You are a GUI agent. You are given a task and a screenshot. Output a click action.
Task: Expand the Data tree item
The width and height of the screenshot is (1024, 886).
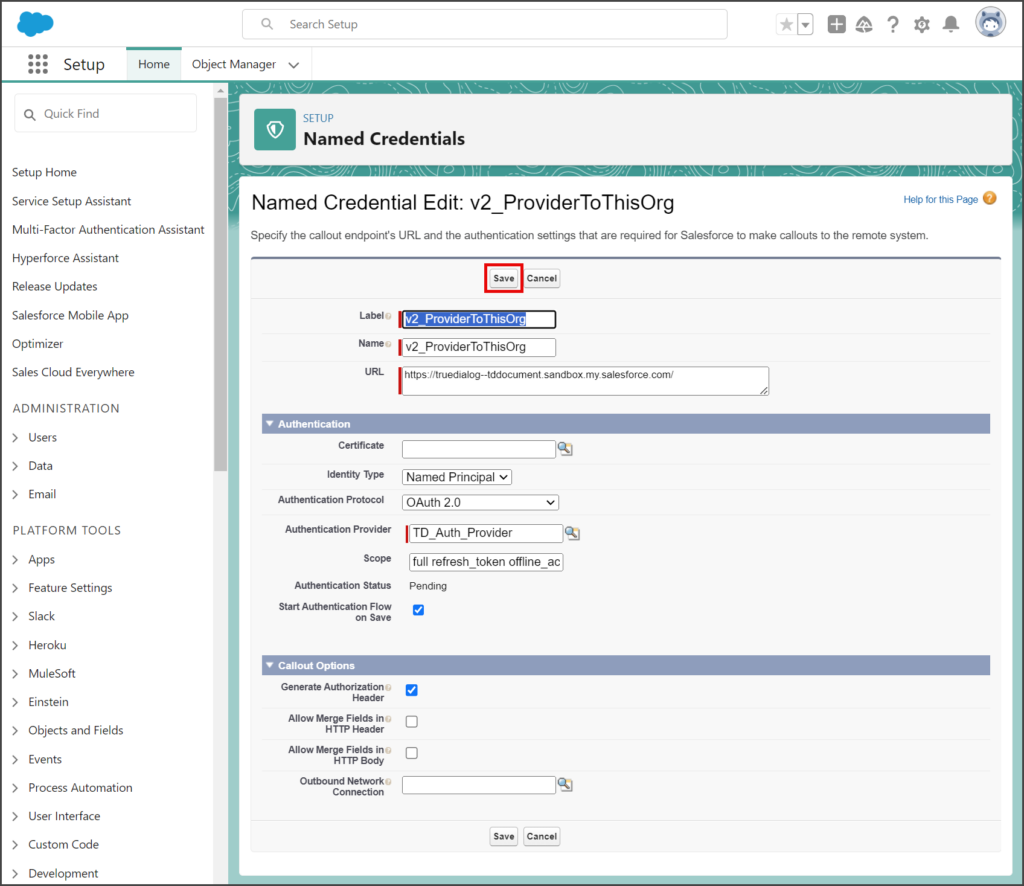pyautogui.click(x=15, y=466)
